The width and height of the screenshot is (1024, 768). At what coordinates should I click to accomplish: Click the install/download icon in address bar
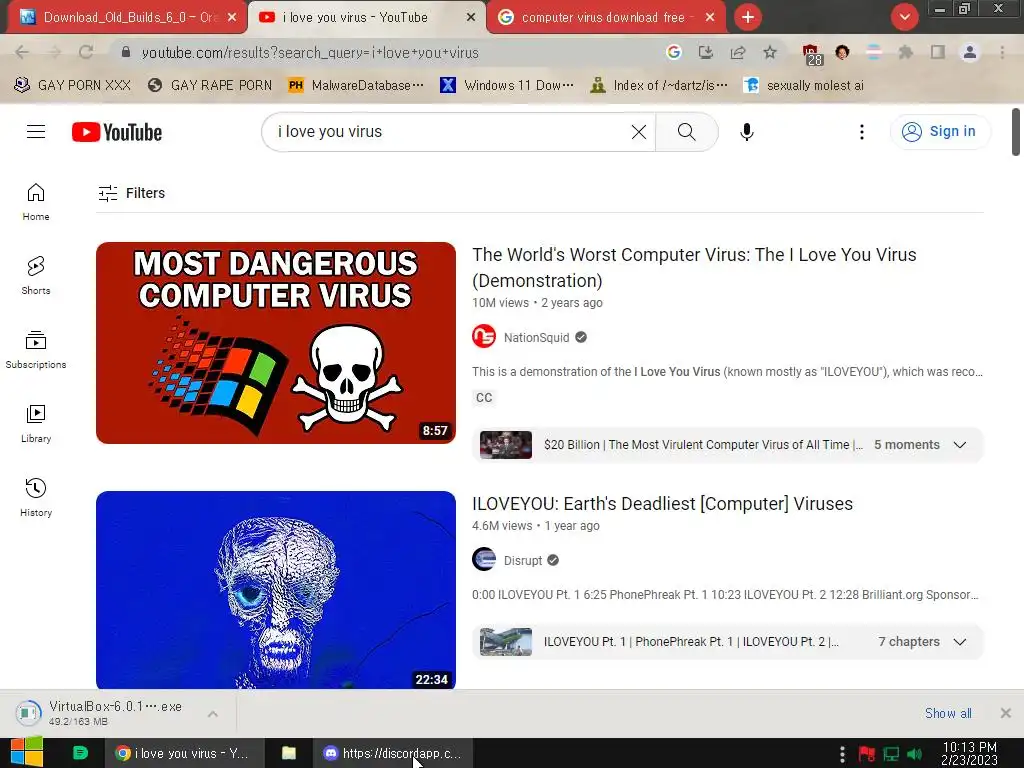pyautogui.click(x=705, y=52)
